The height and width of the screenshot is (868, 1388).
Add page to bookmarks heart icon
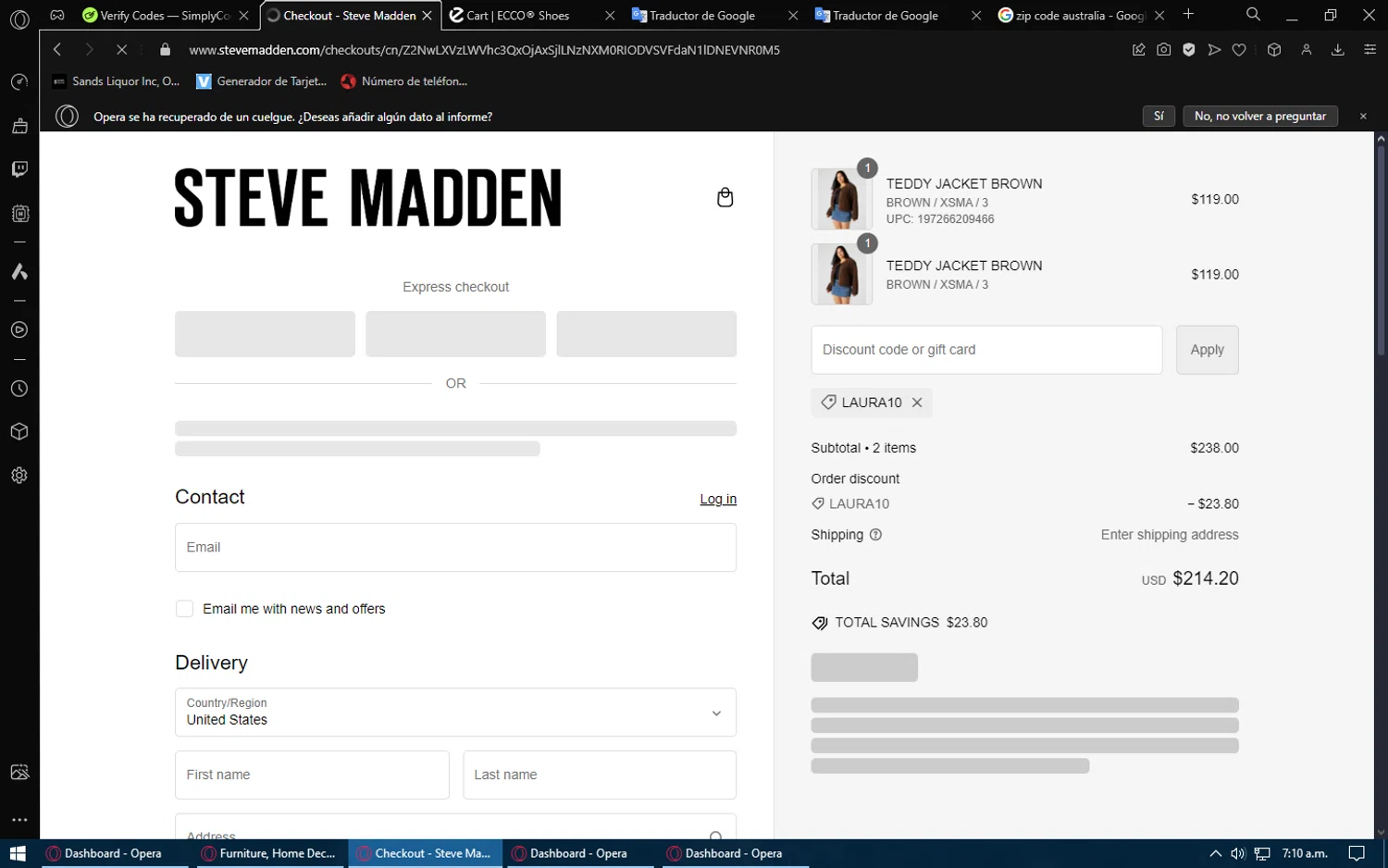coord(1239,50)
